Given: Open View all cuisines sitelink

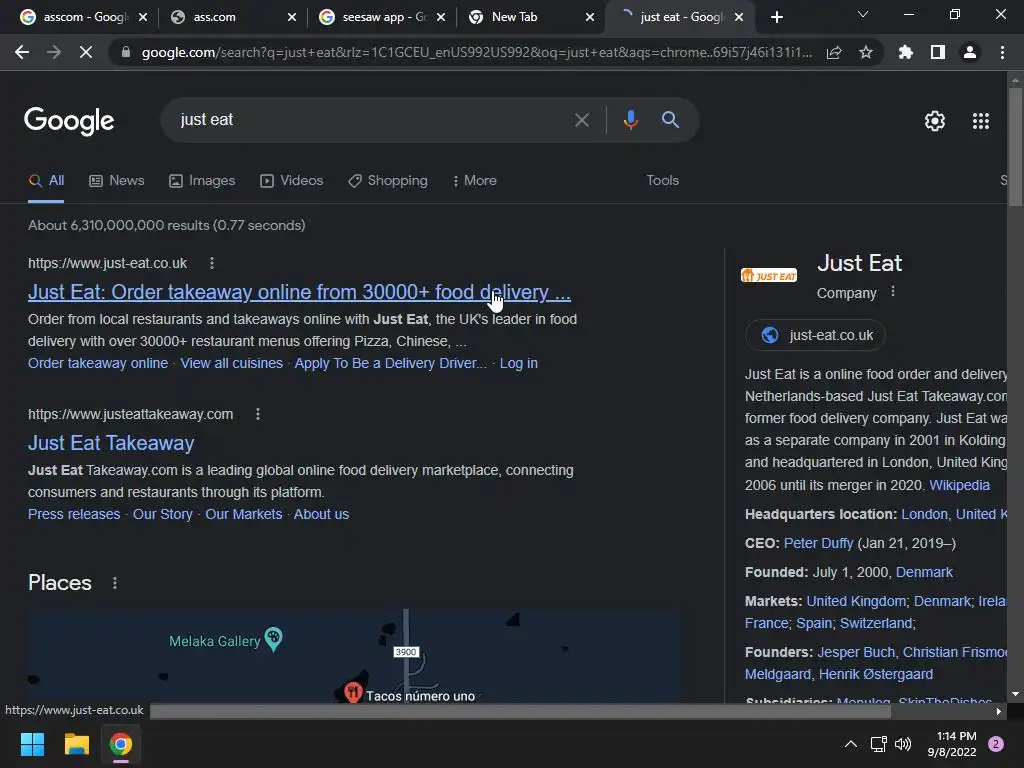Looking at the screenshot, I should click(231, 363).
